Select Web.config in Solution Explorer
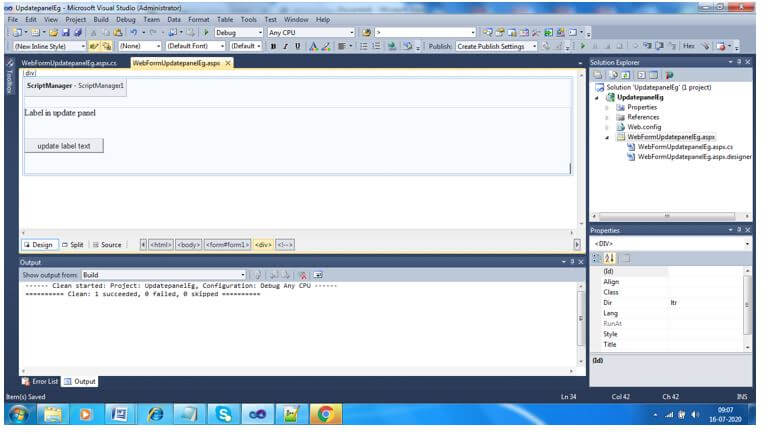 click(644, 127)
